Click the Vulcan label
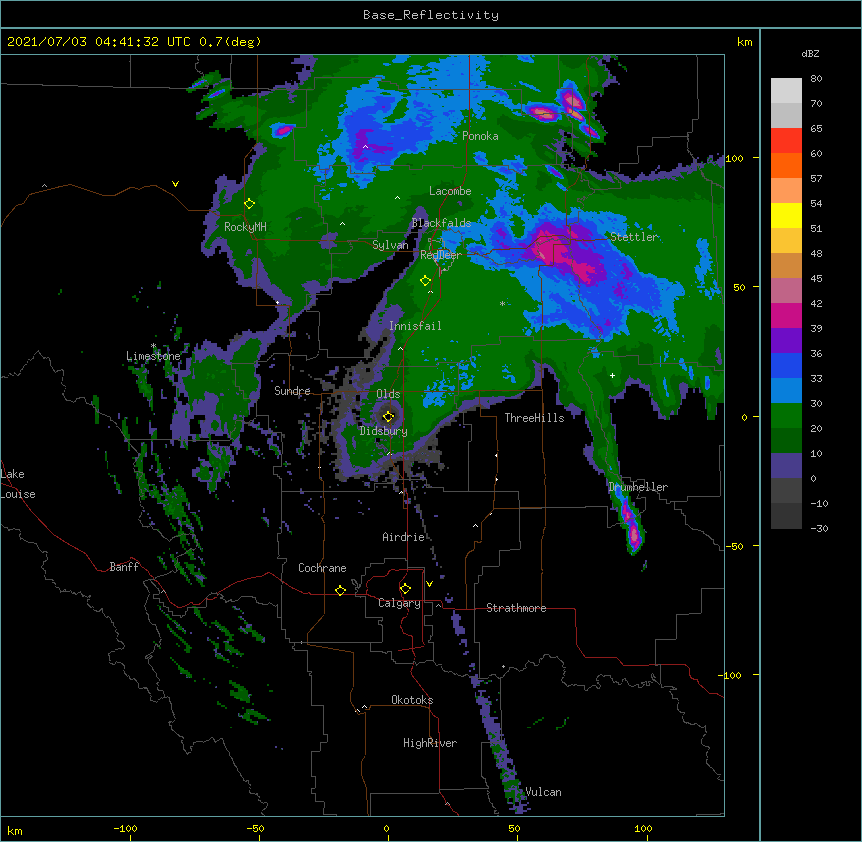 click(x=543, y=792)
